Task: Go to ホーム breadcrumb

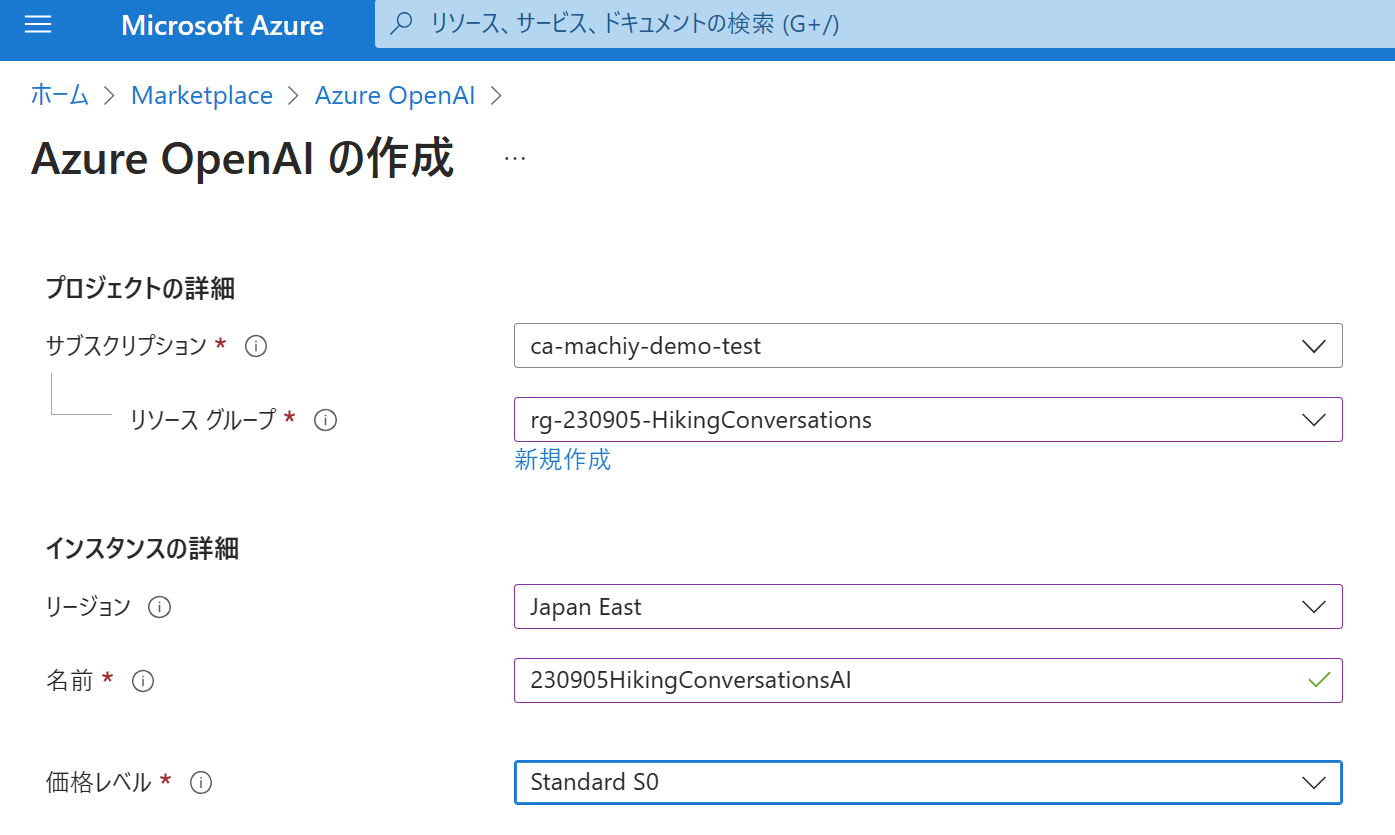Action: (60, 95)
